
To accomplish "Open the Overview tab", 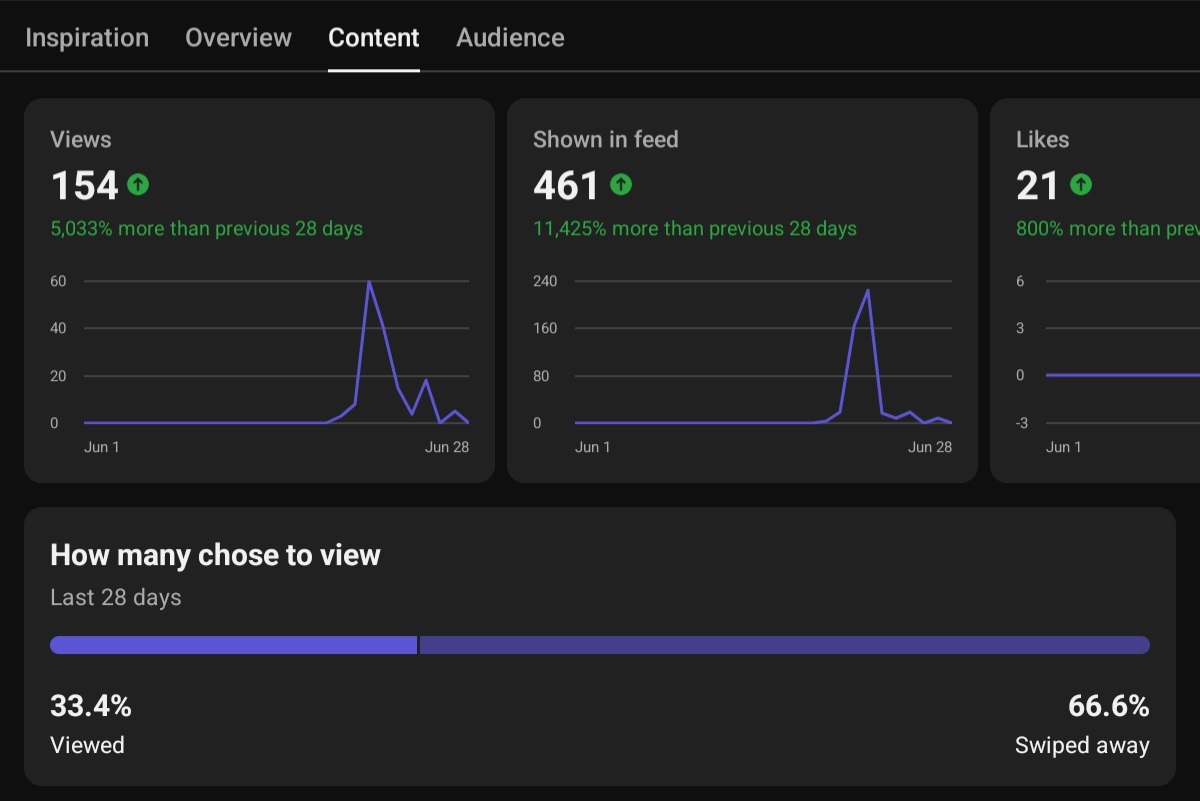I will [238, 38].
